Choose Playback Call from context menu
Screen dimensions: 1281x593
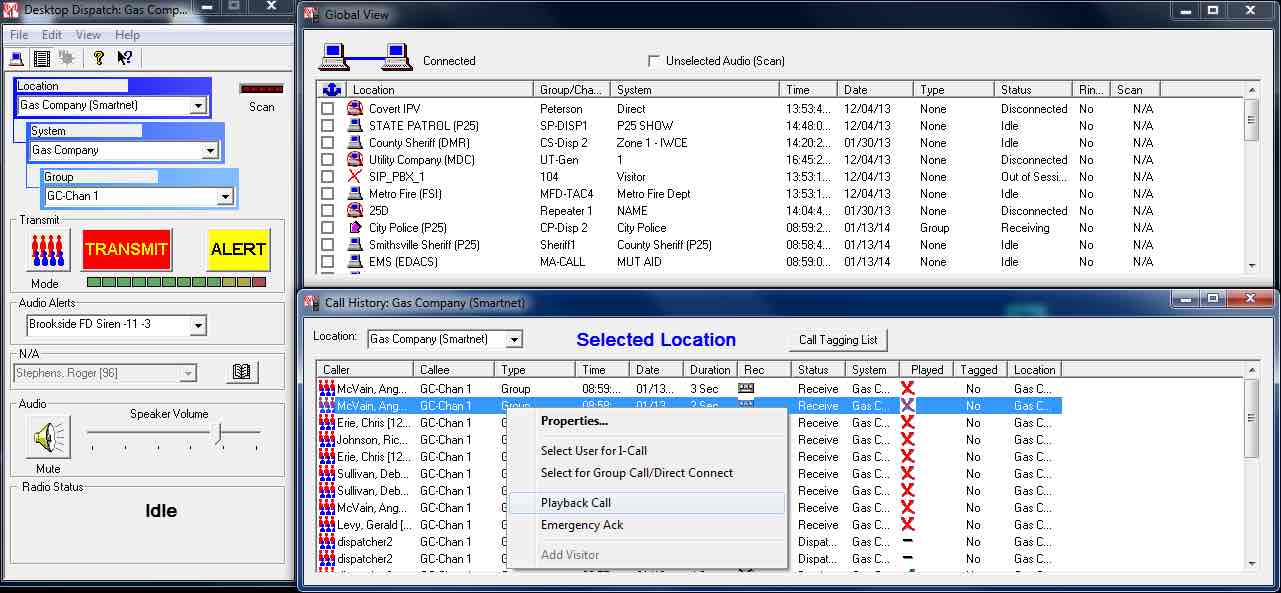pos(576,503)
